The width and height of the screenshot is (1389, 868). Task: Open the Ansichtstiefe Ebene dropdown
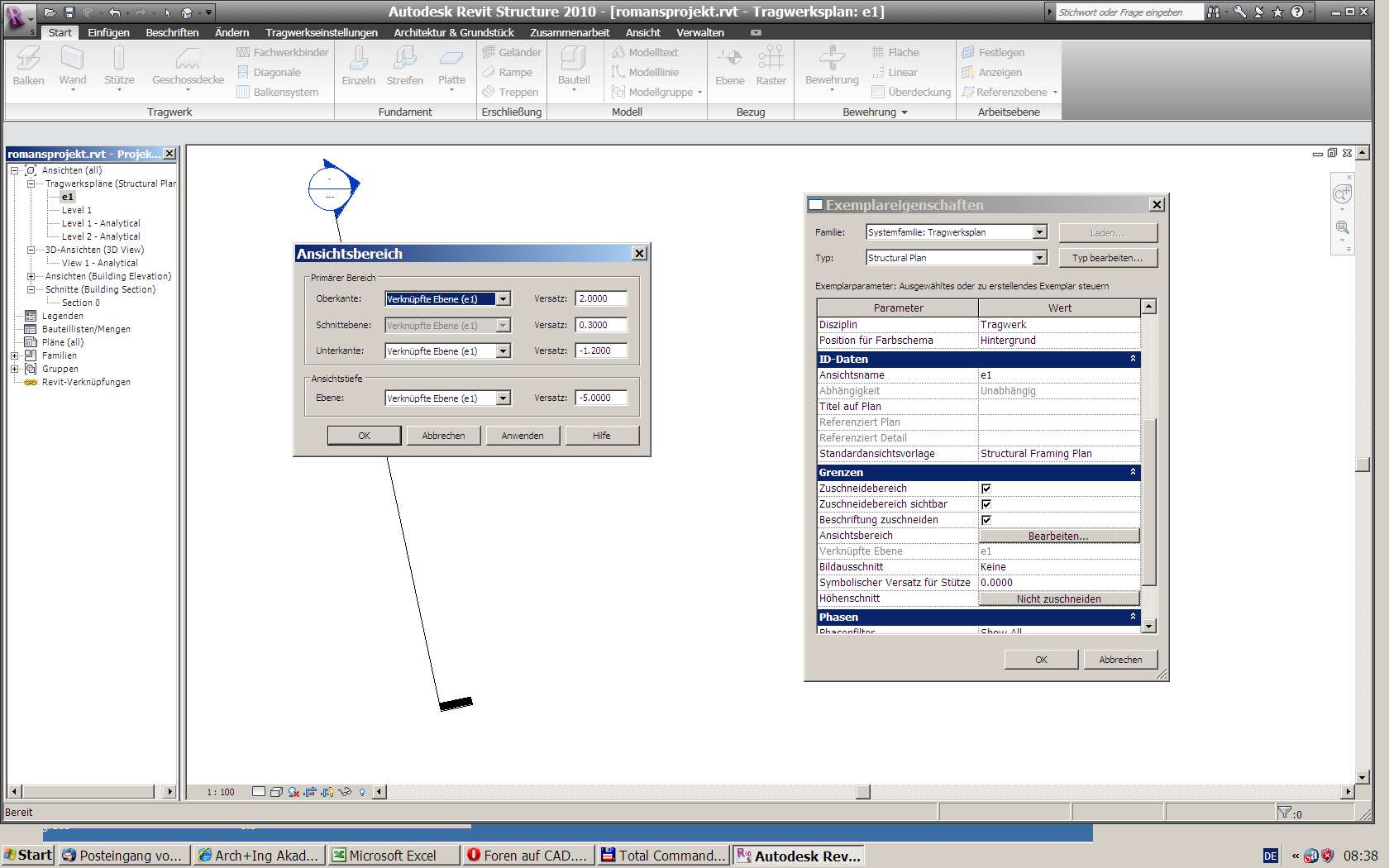(x=503, y=398)
